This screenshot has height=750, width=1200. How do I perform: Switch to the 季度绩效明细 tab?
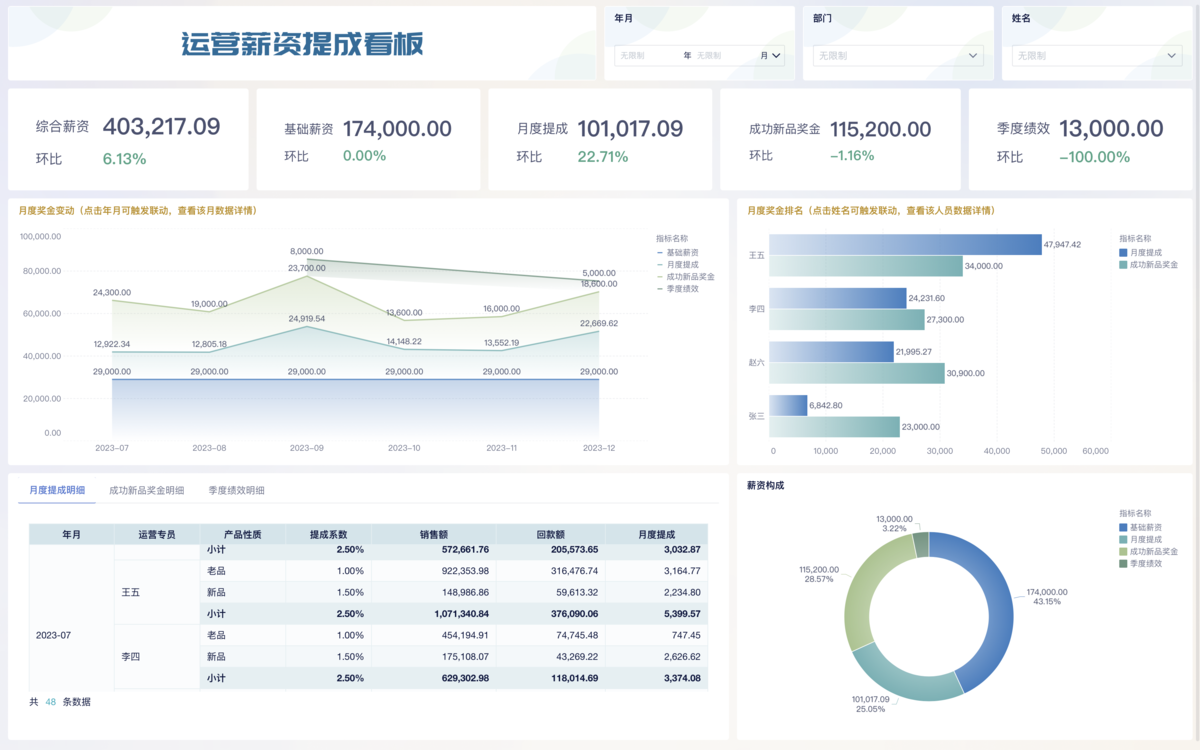coord(236,490)
